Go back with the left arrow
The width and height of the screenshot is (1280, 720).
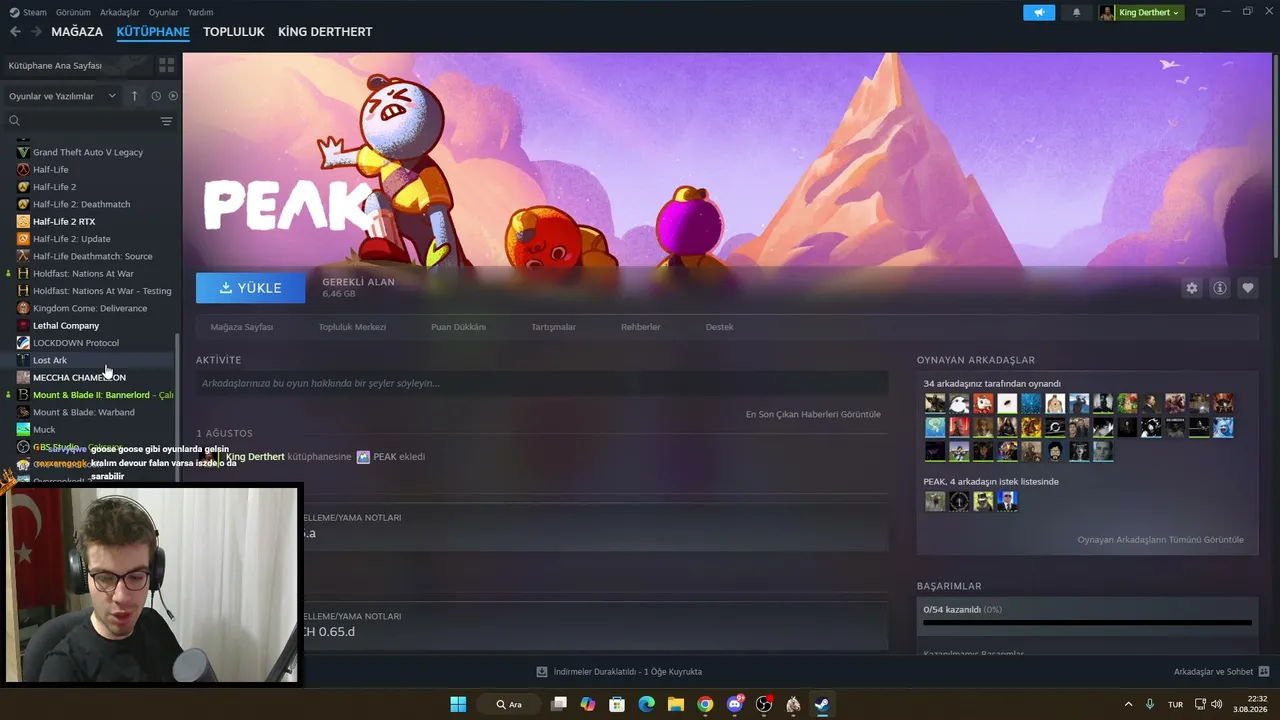point(15,32)
